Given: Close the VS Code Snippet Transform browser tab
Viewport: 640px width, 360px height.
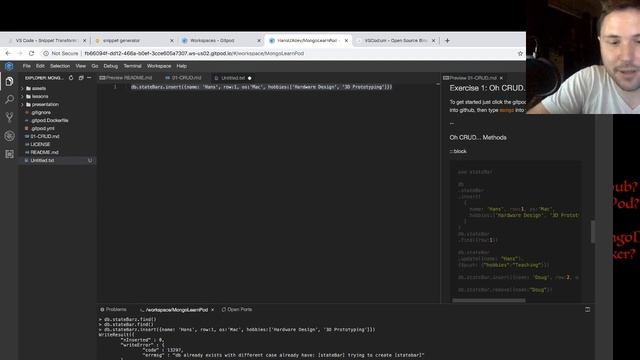Looking at the screenshot, I should (84, 40).
